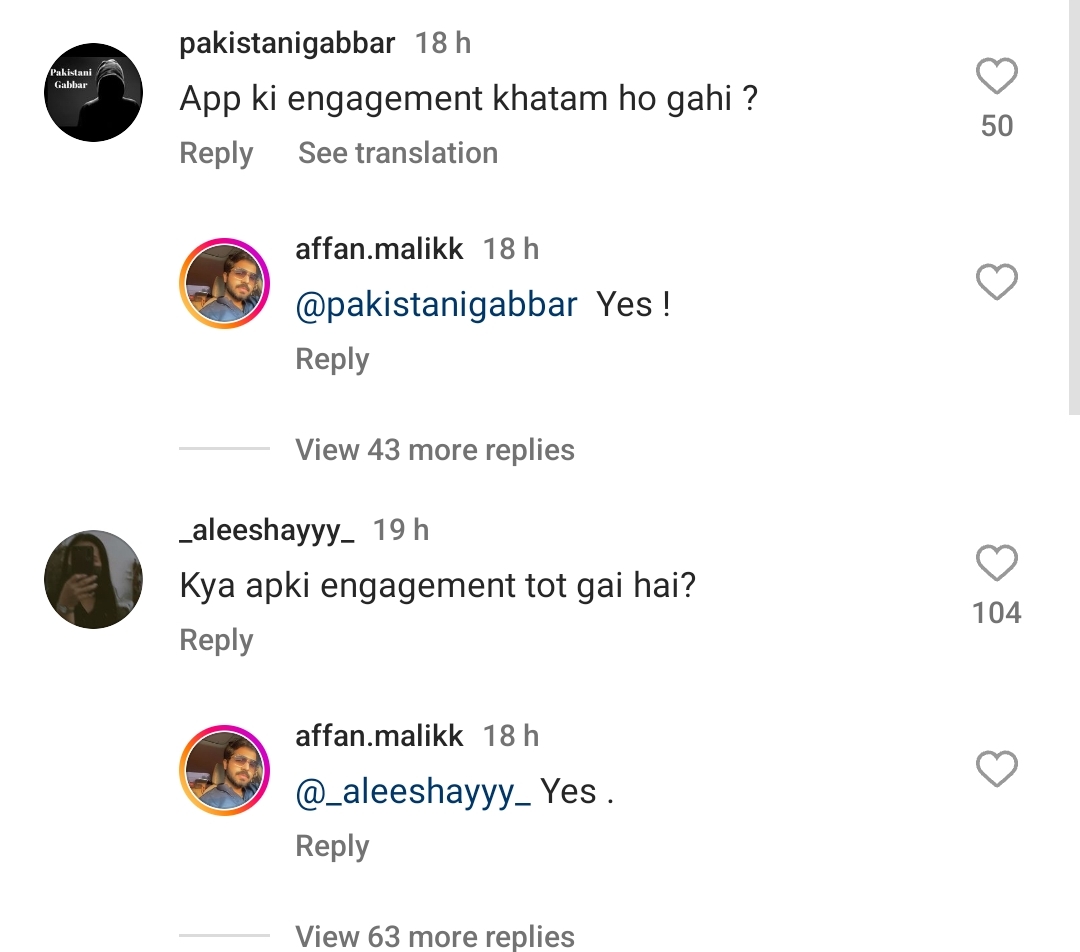Reply to _aleeshayyy_'s comment
This screenshot has width=1080, height=952.
tap(215, 640)
